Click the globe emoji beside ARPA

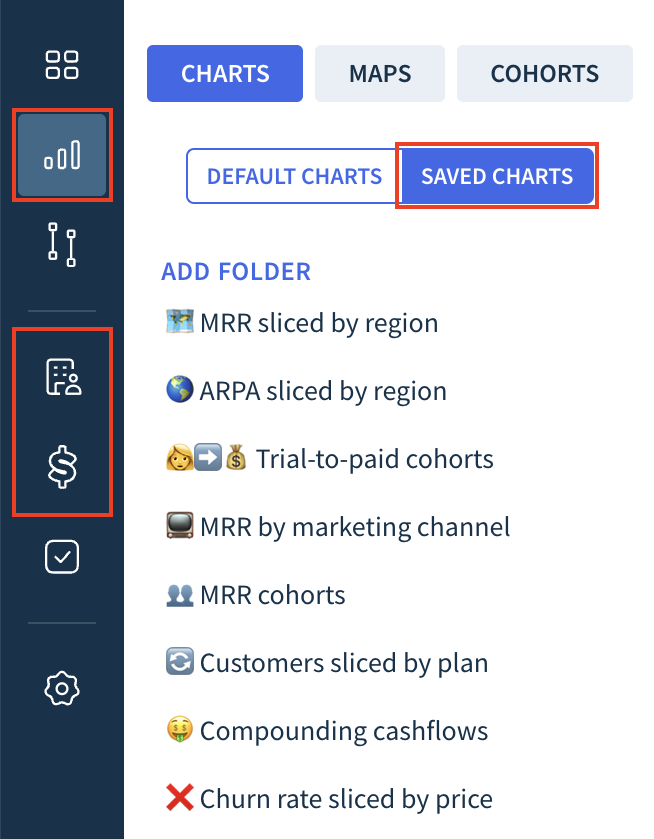pyautogui.click(x=180, y=389)
